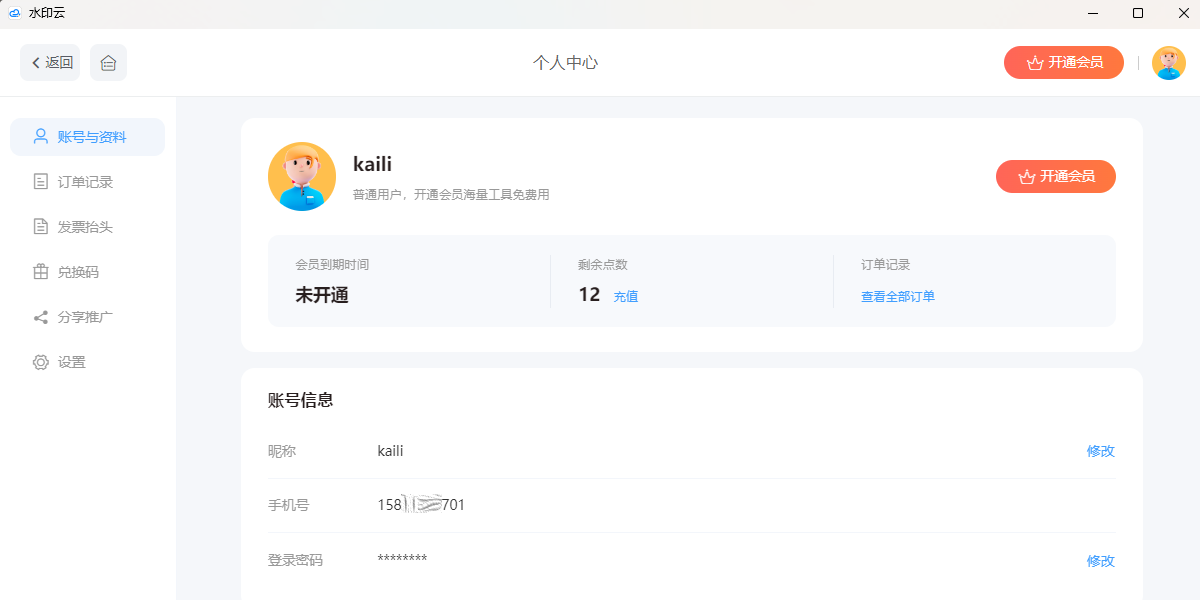Click 开通会员 button in the profile card

pos(1056,176)
